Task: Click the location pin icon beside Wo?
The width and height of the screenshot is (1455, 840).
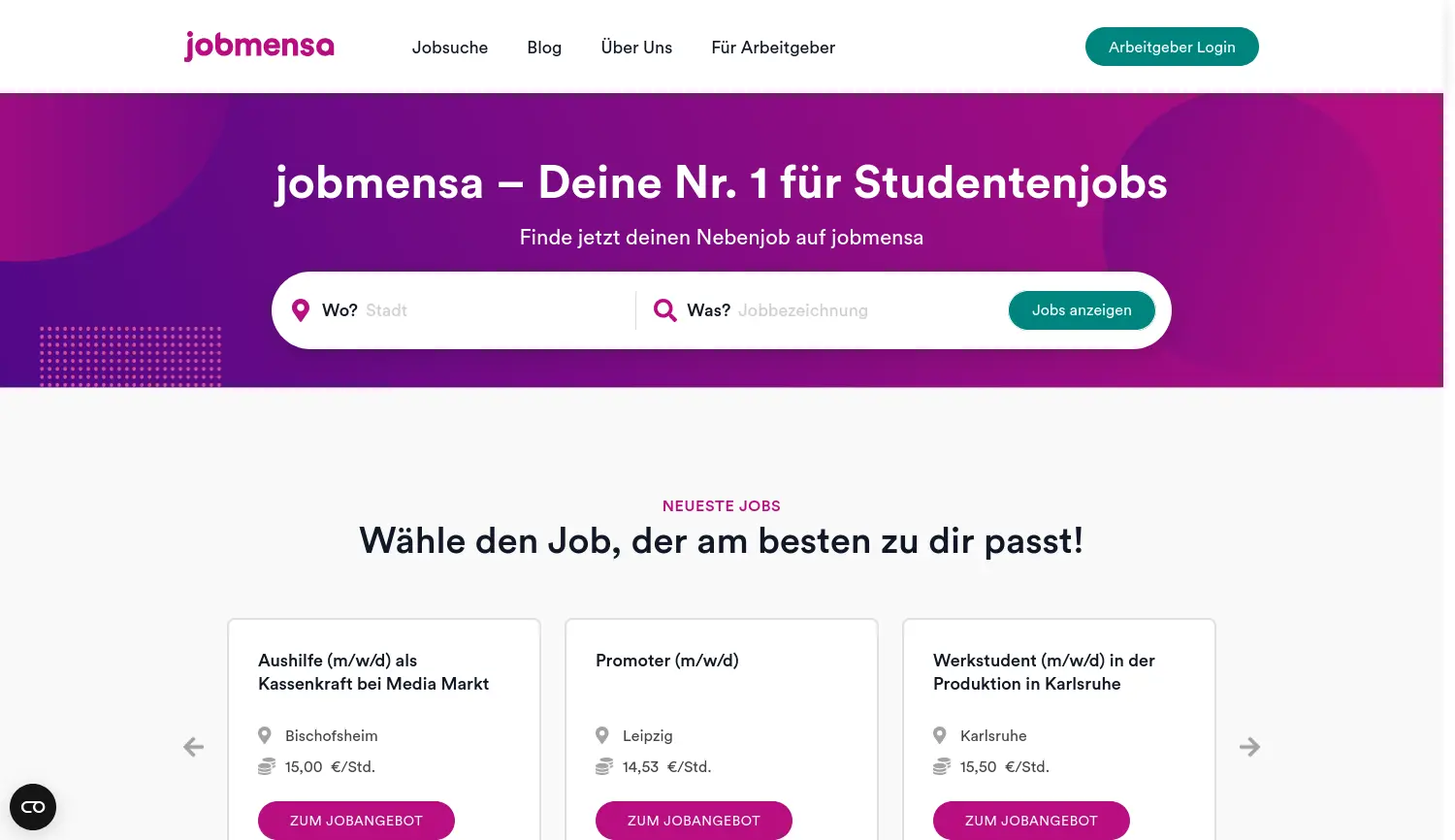Action: click(301, 309)
